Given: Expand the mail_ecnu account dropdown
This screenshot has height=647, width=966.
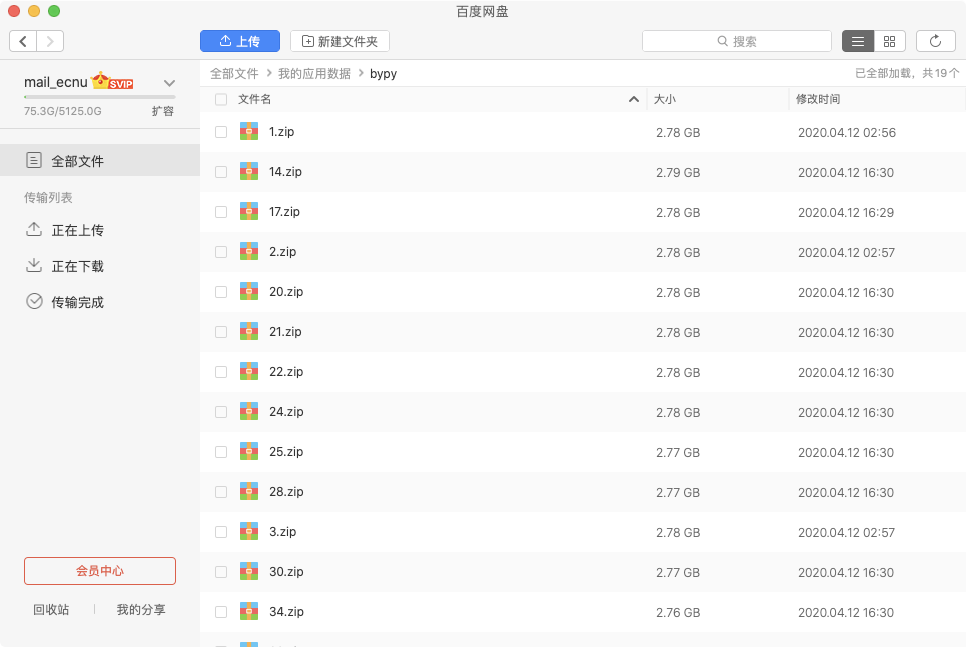Looking at the screenshot, I should point(169,83).
